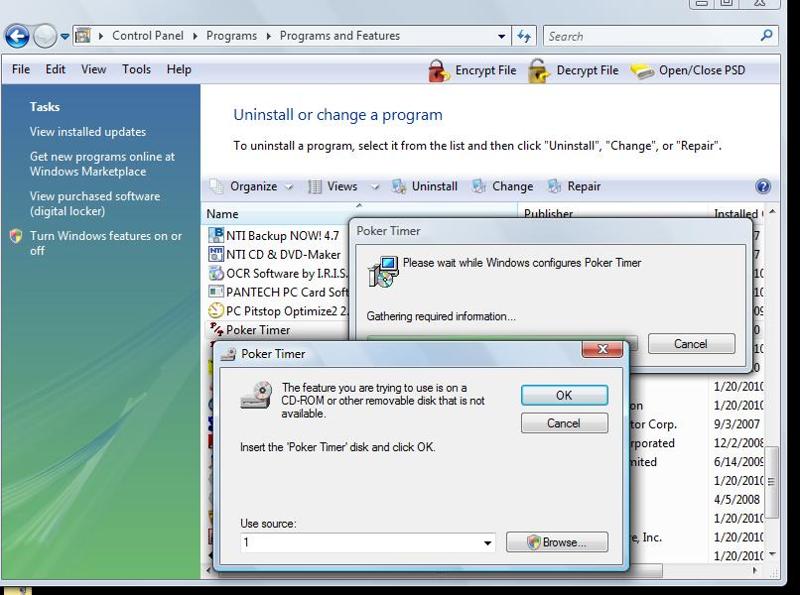Open the Help menu

tap(179, 69)
